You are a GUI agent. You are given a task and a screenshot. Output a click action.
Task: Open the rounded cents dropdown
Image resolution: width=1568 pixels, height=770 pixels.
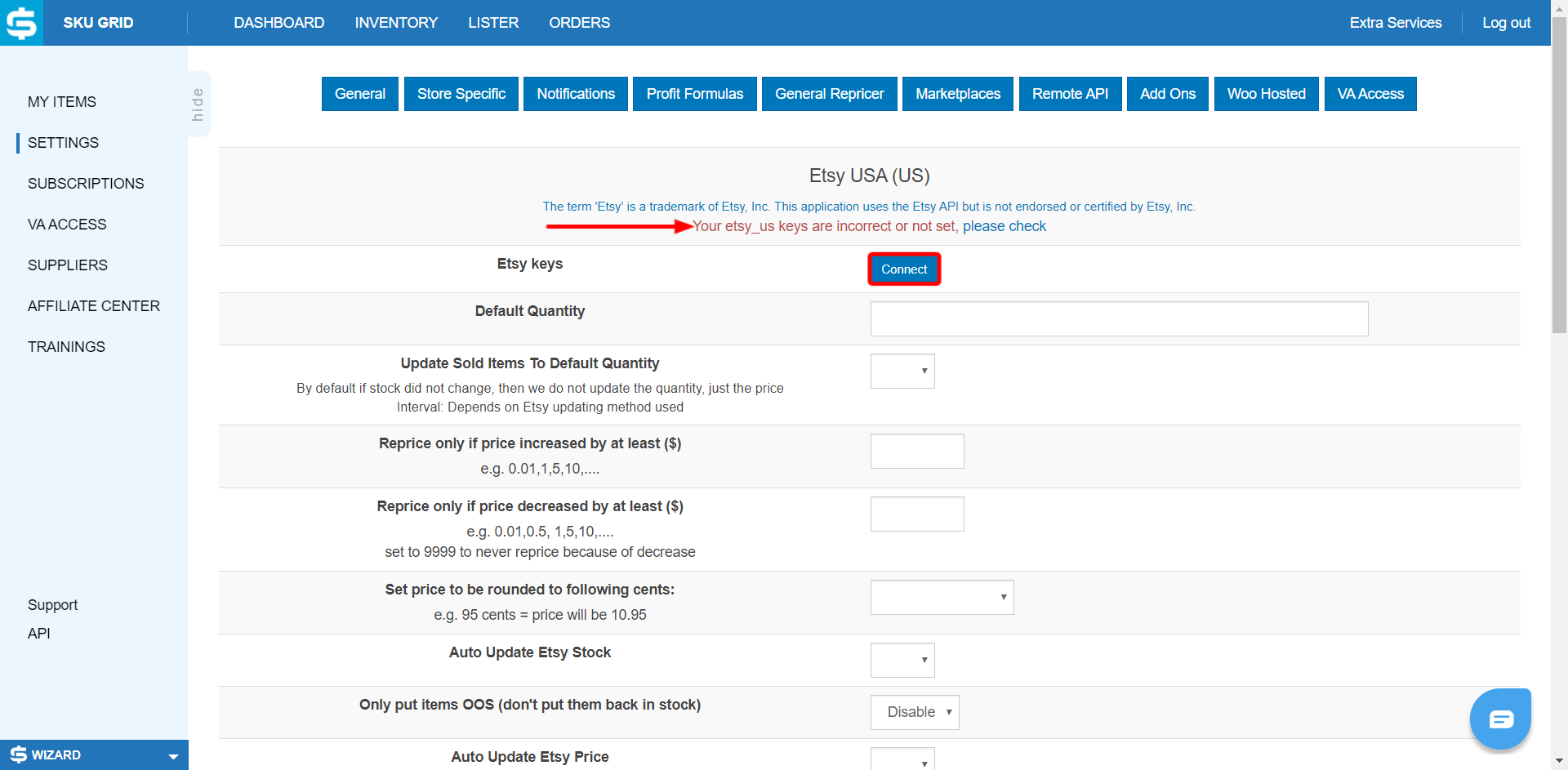coord(942,598)
